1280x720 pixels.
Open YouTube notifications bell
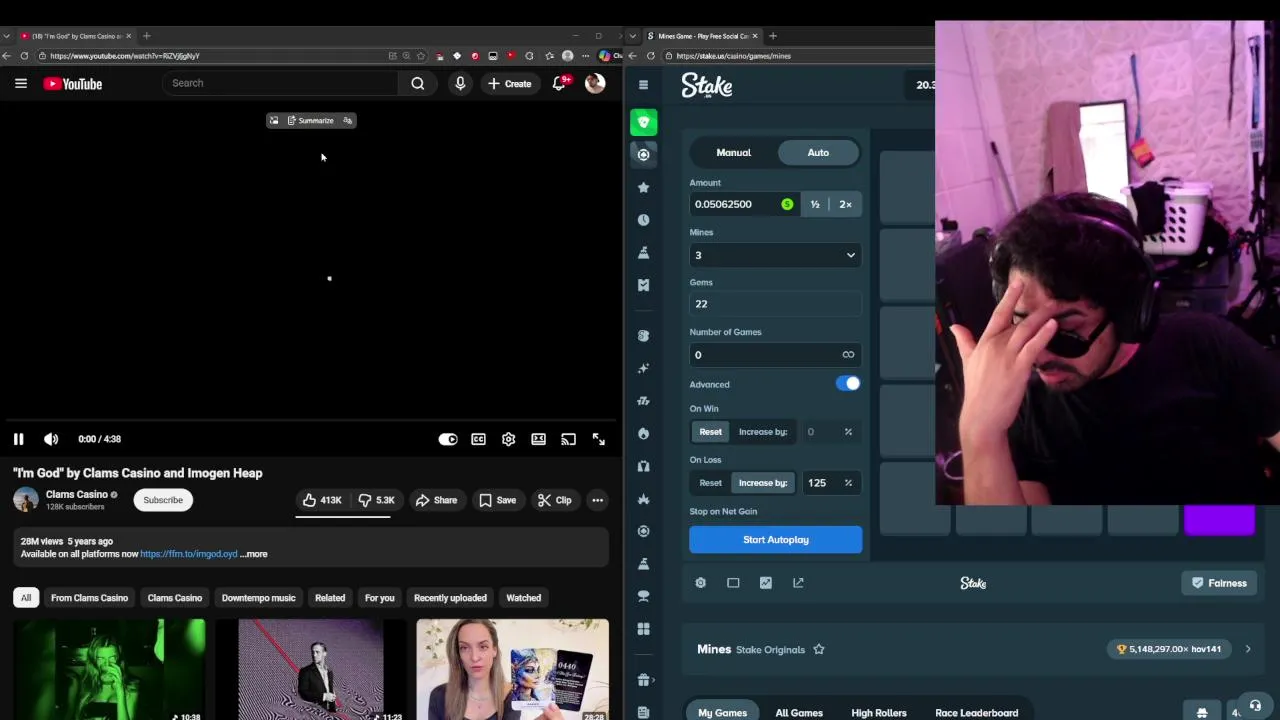point(559,84)
